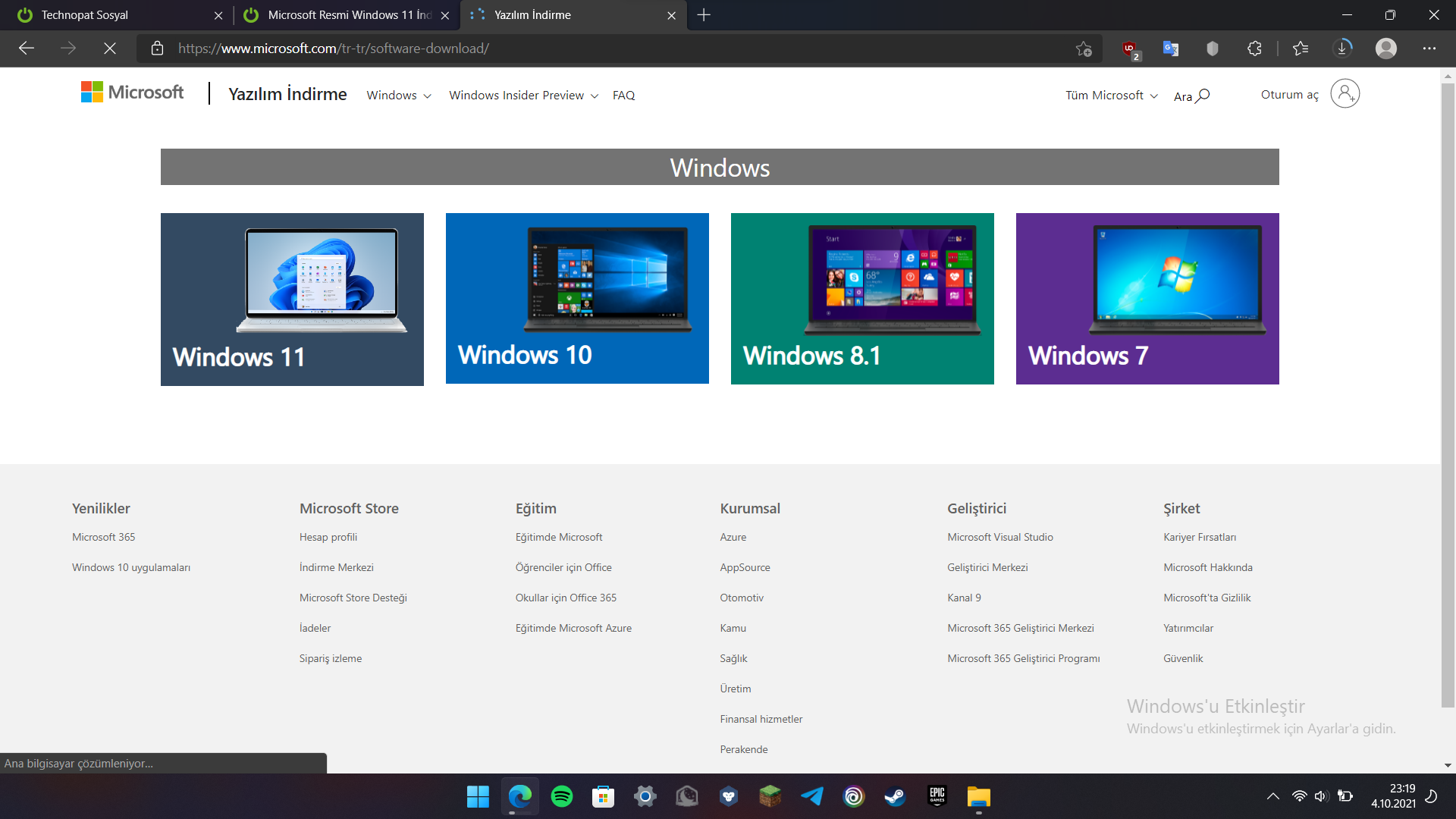Click the Oturum aç account icon

[1345, 94]
